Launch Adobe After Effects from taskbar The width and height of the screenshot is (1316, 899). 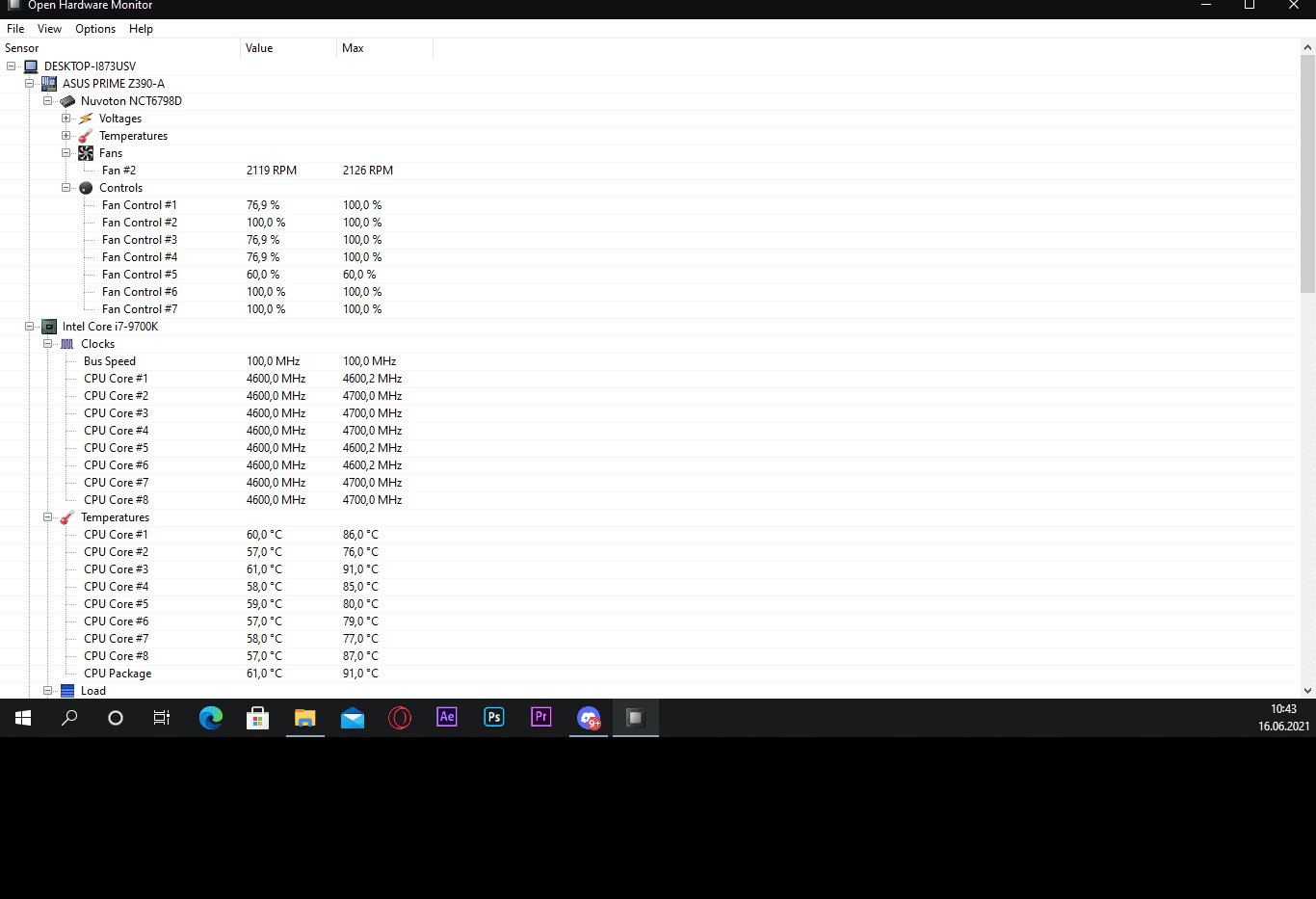(447, 717)
